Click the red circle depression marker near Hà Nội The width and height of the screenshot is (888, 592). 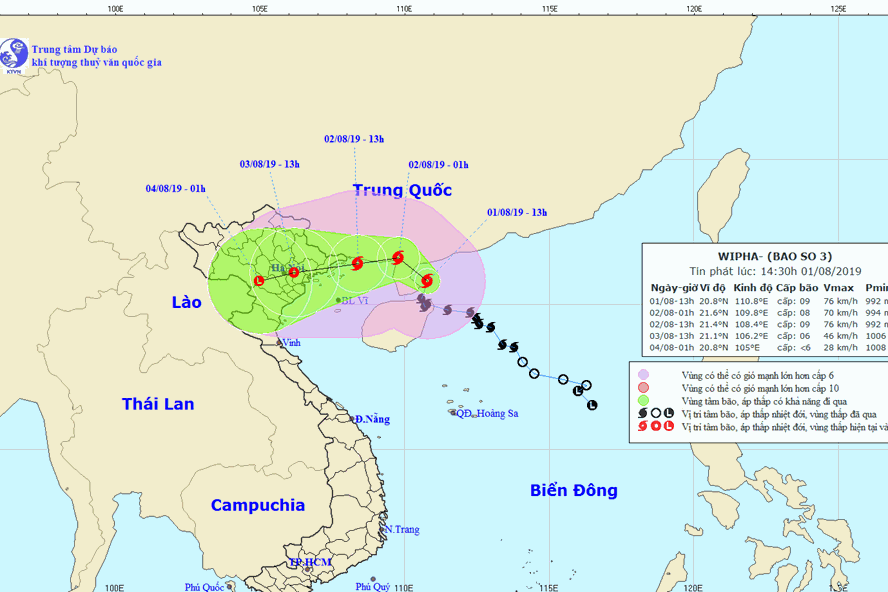tap(293, 272)
